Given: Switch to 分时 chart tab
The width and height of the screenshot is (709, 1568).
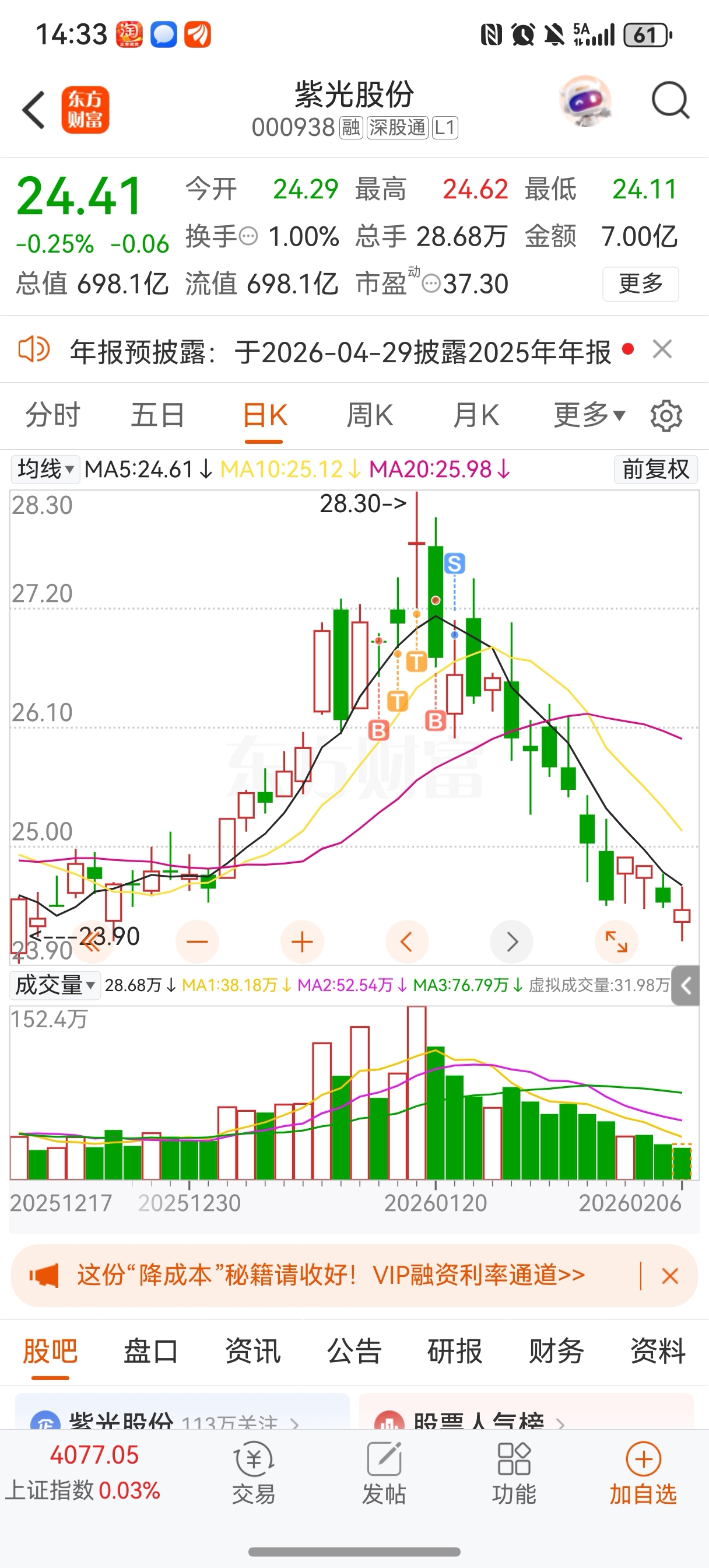Looking at the screenshot, I should pos(52,416).
